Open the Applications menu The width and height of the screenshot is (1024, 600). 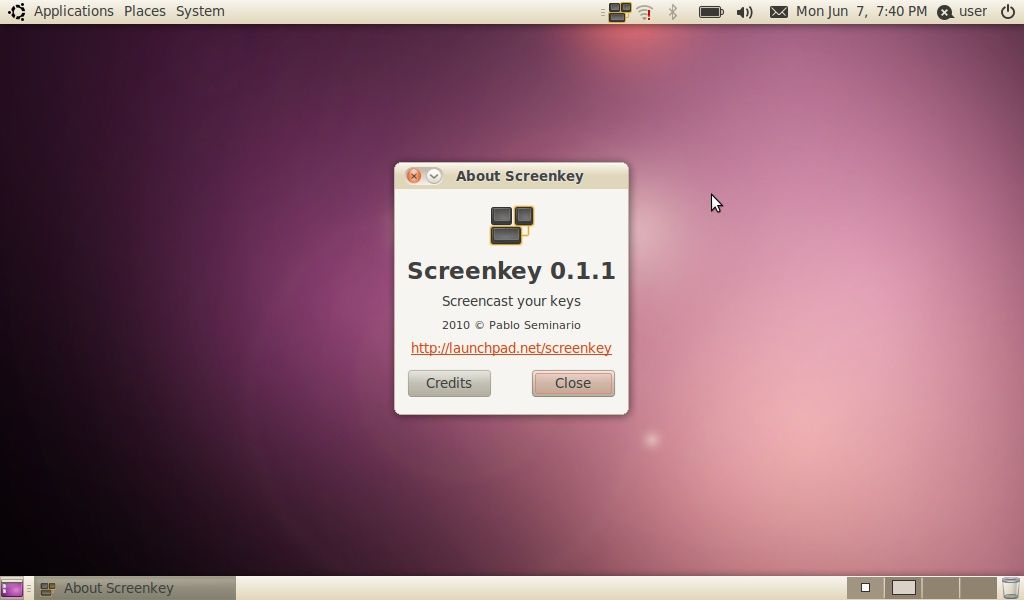(x=73, y=11)
